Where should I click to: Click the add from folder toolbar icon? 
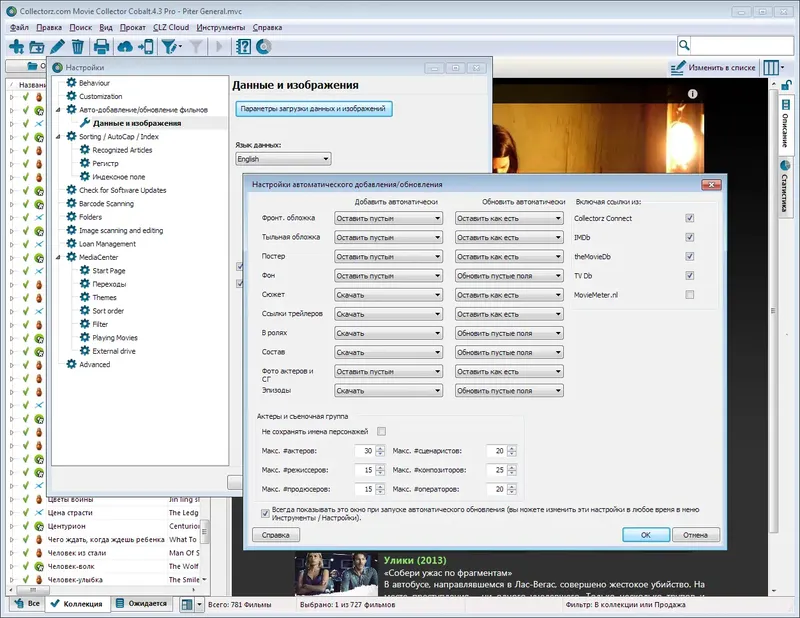[x=37, y=47]
